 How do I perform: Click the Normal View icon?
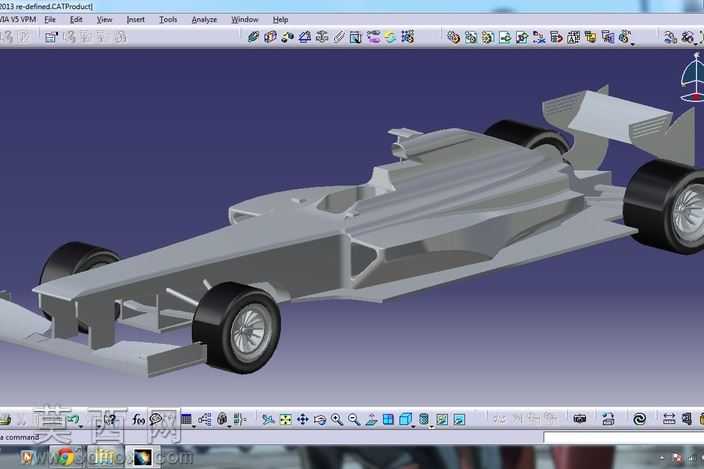pos(371,420)
